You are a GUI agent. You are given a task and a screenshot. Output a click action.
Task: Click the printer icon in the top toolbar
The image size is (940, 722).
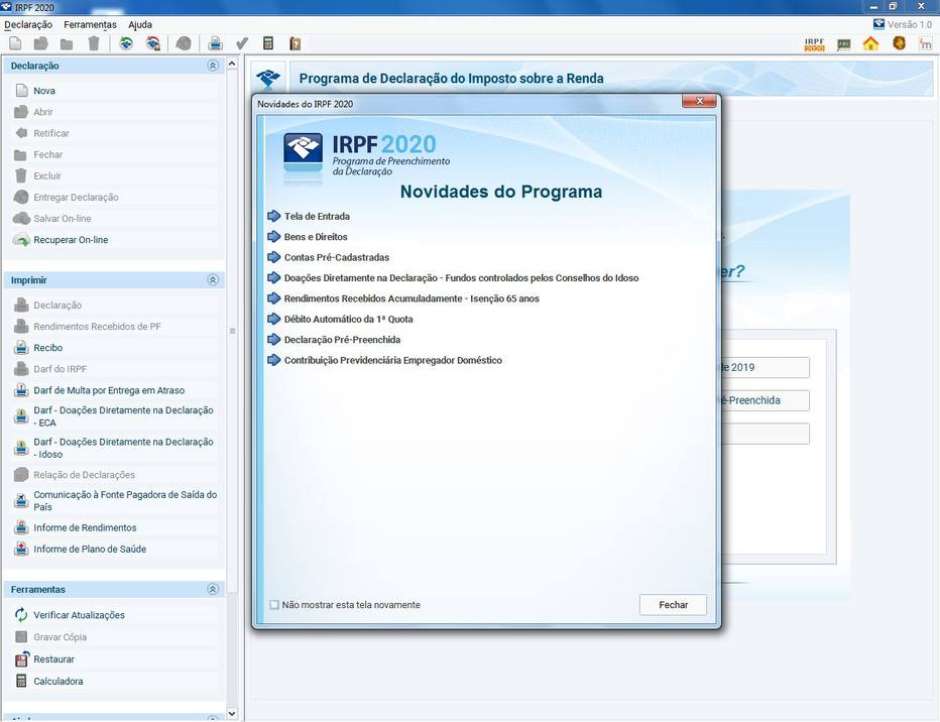[215, 44]
